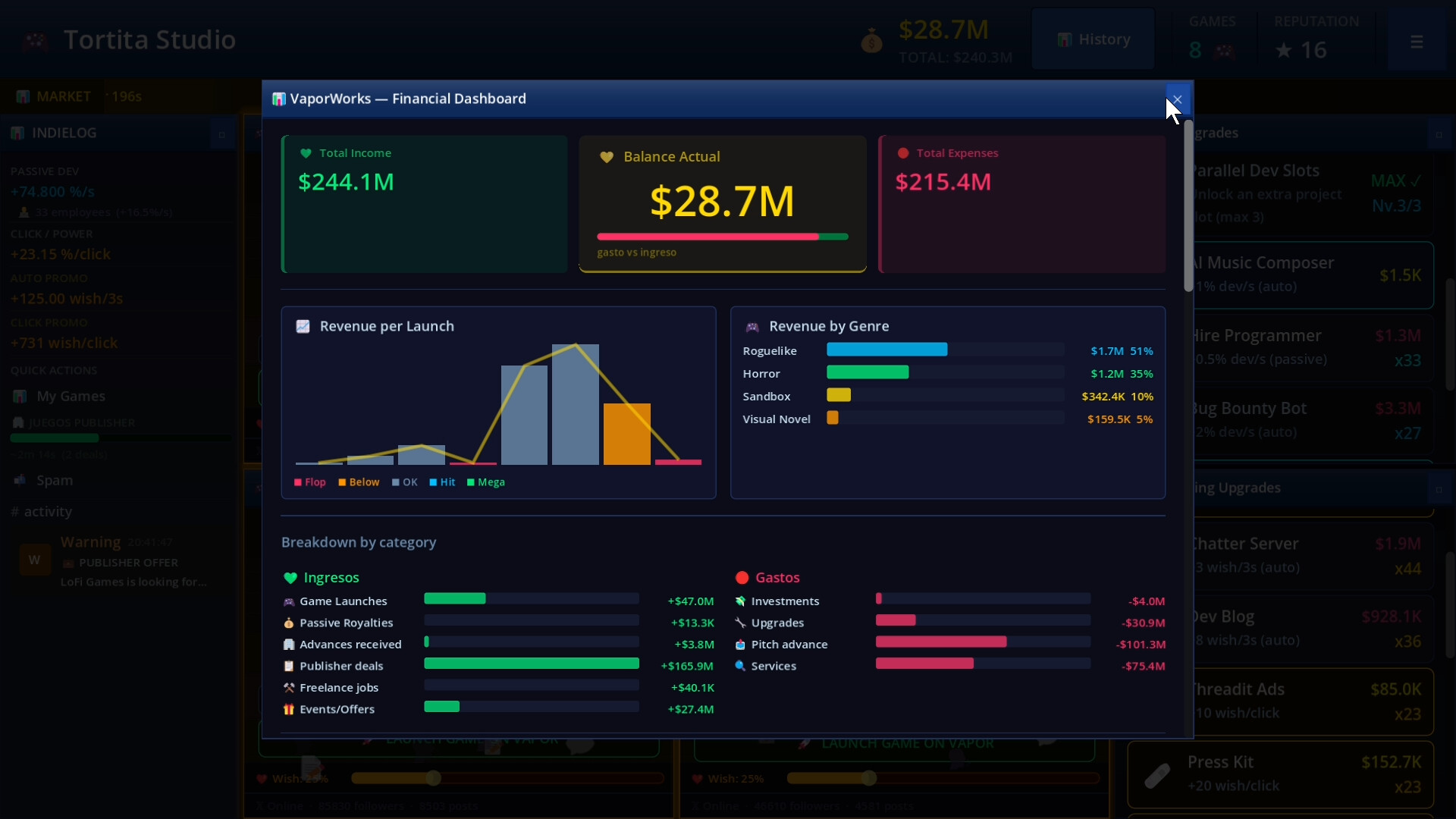Click the Tortita Studio logo icon
This screenshot has width=1456, height=819.
pyautogui.click(x=35, y=40)
